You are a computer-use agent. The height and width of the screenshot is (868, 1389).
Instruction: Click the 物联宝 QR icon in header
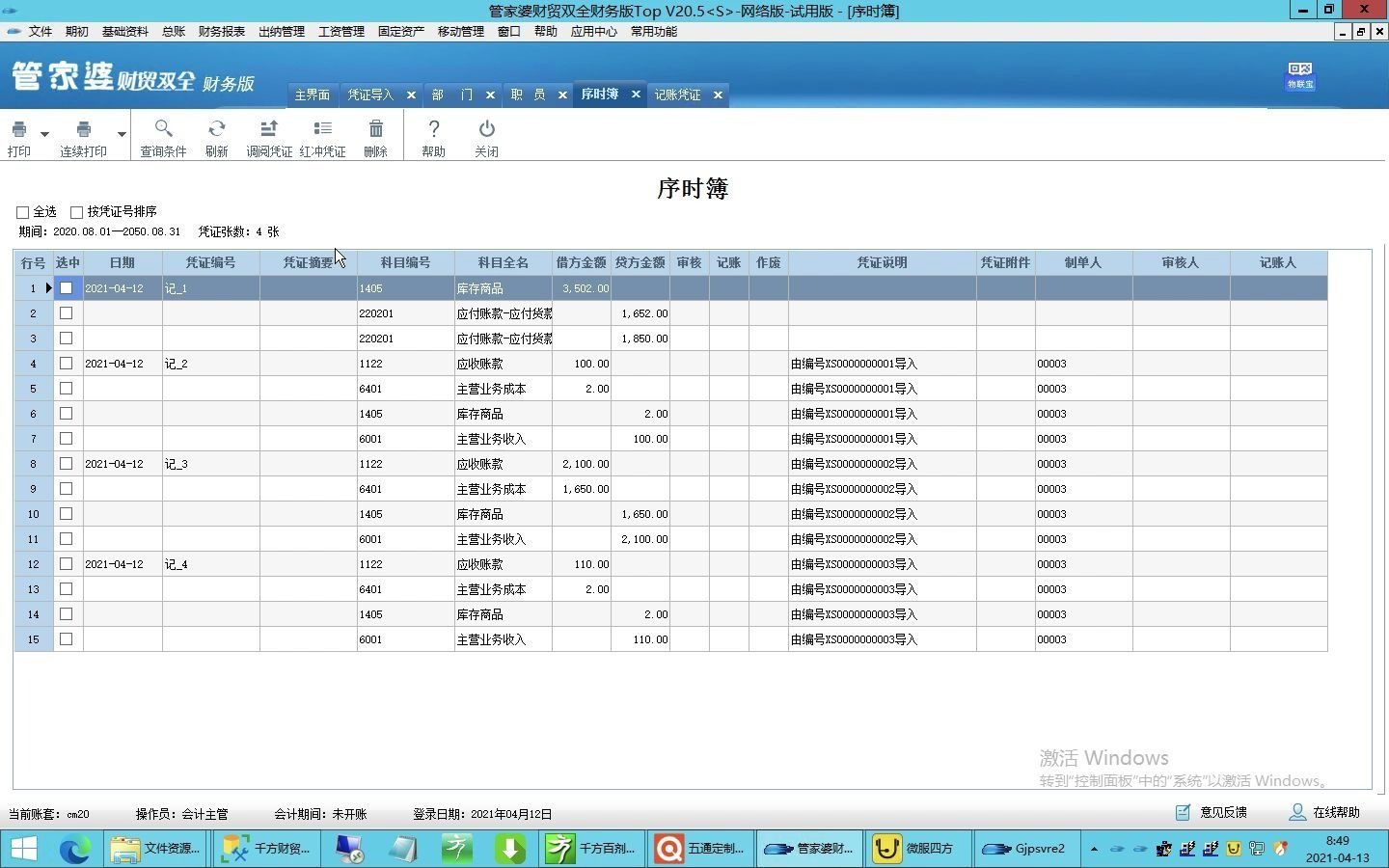(1300, 75)
